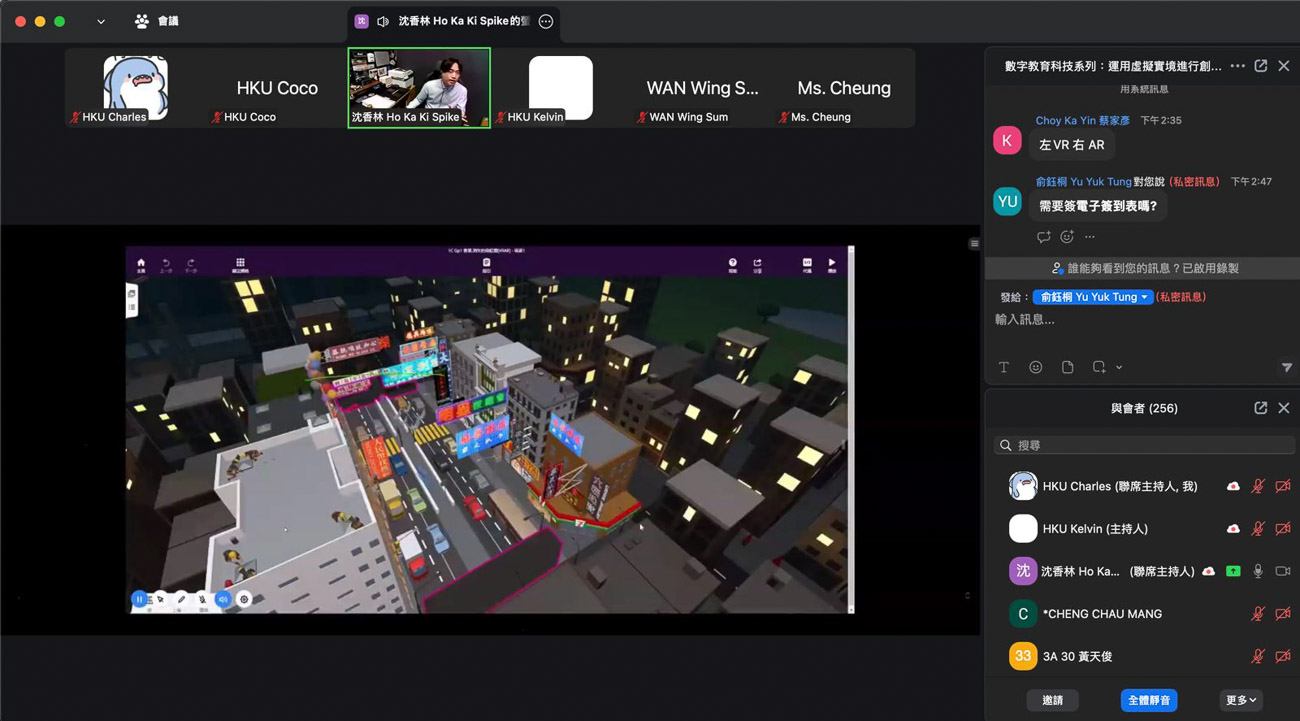Reply to the private message from Yu Yuk Tung
This screenshot has height=721, width=1300.
click(1043, 237)
